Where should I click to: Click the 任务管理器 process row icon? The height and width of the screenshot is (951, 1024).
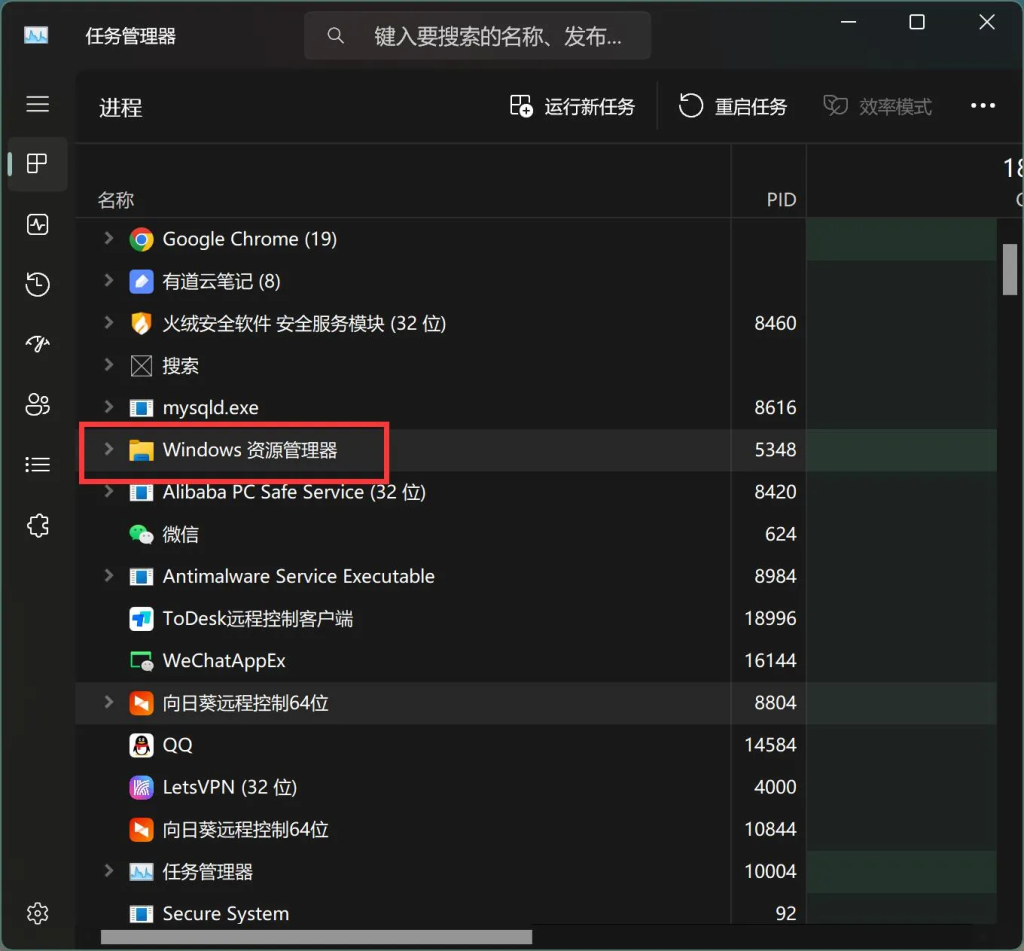pyautogui.click(x=141, y=871)
